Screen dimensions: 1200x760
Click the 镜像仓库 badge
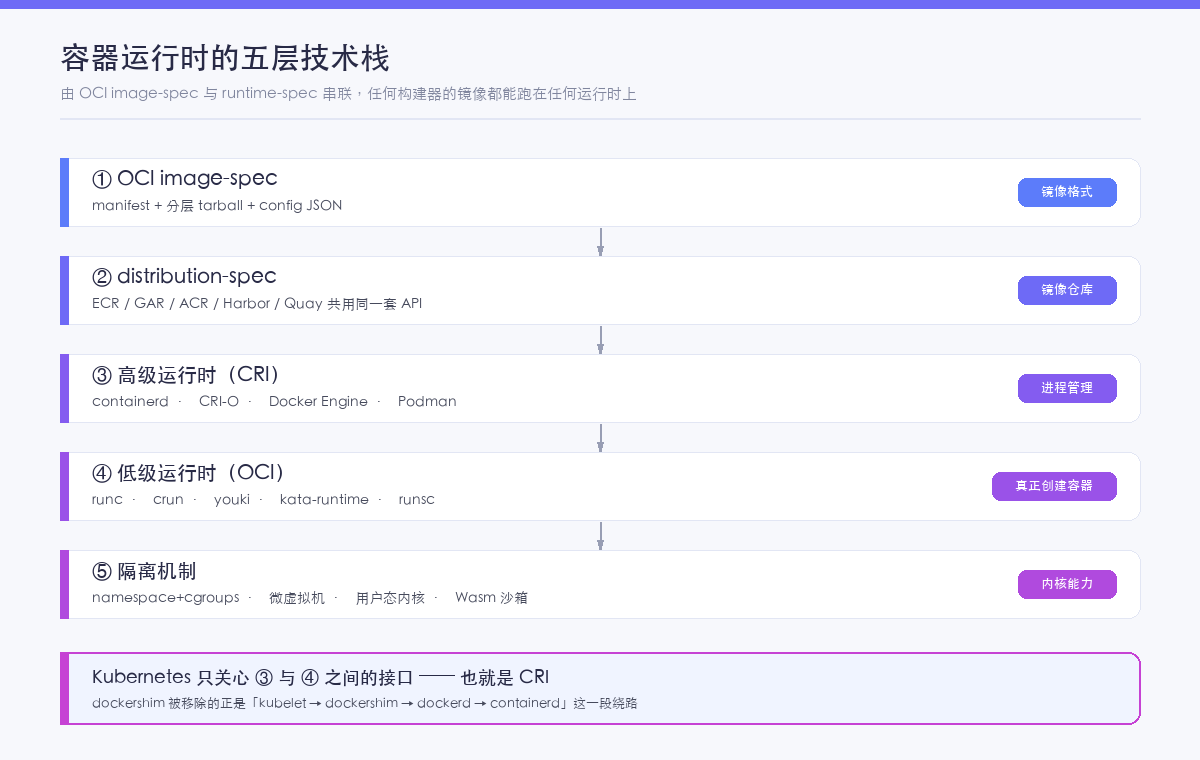click(1067, 290)
